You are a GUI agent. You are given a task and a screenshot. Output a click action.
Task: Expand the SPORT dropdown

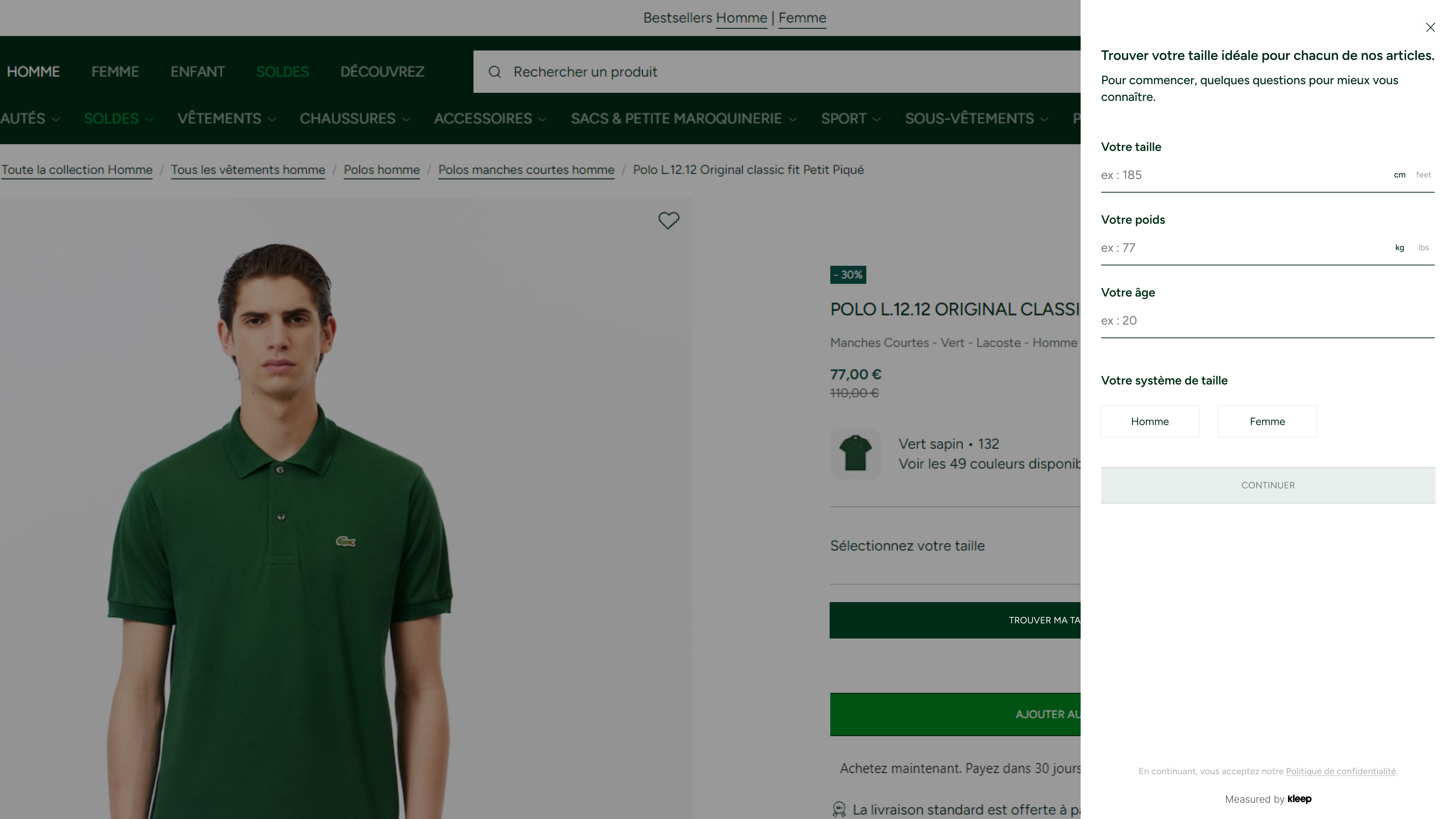coord(850,119)
